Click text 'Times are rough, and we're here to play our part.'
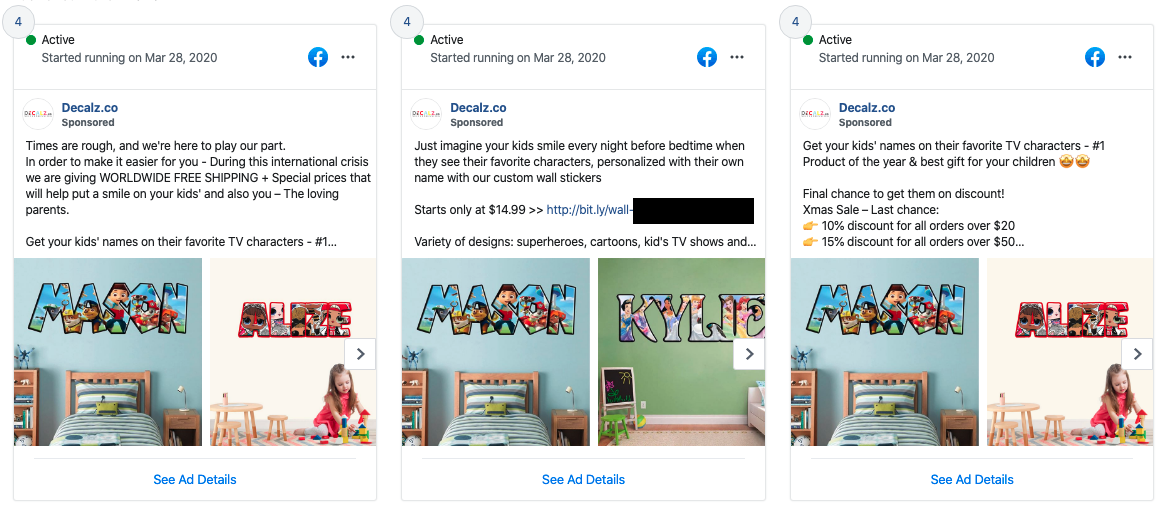1162x510 pixels. pyautogui.click(x=156, y=146)
